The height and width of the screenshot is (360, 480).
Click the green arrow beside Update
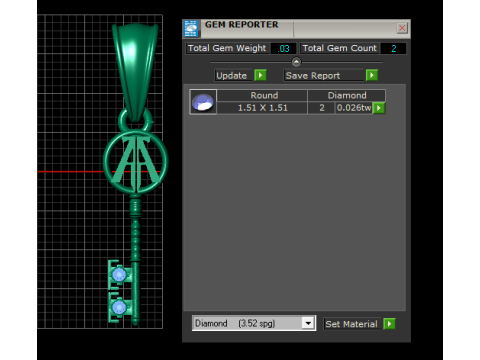coord(260,75)
